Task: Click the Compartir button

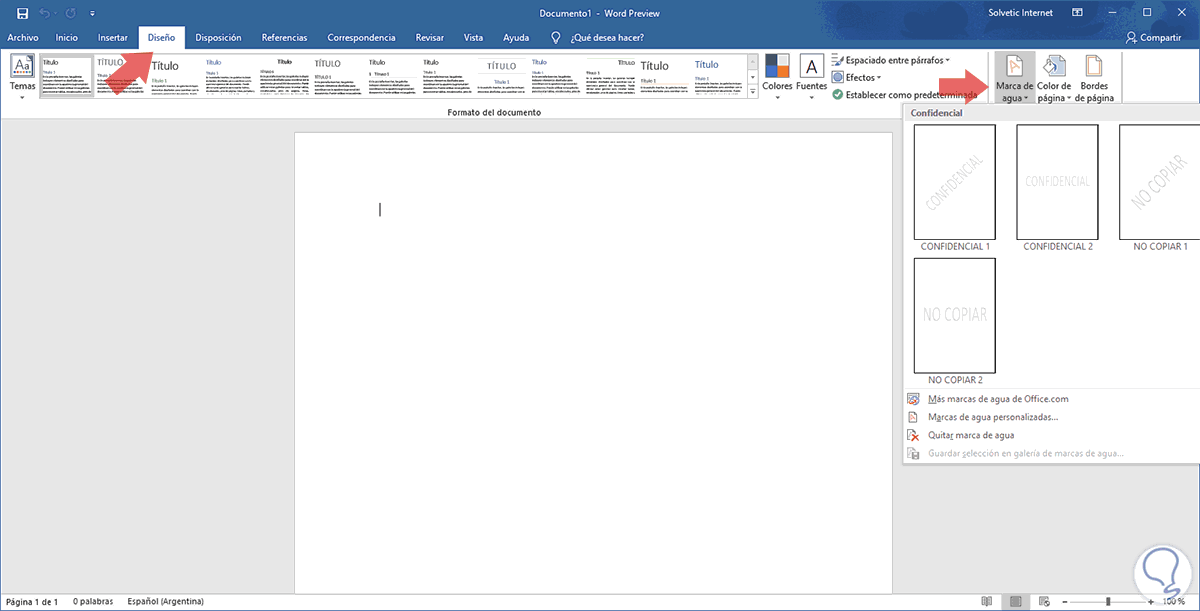Action: tap(1153, 38)
